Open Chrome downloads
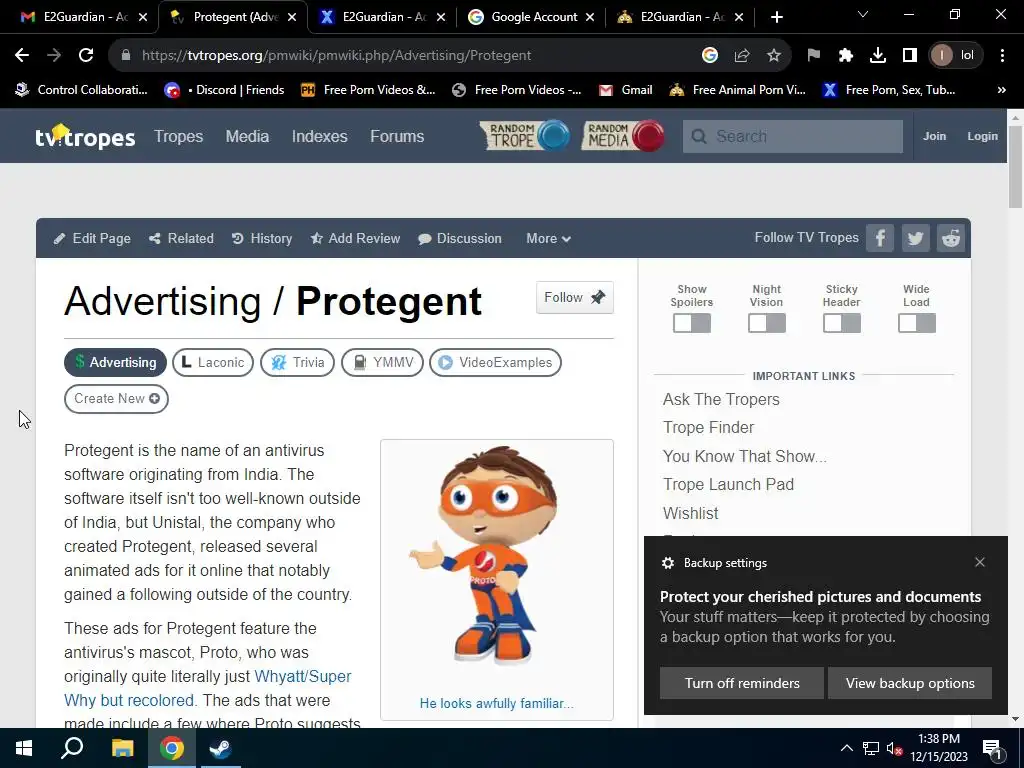Viewport: 1024px width, 768px height. [x=878, y=56]
